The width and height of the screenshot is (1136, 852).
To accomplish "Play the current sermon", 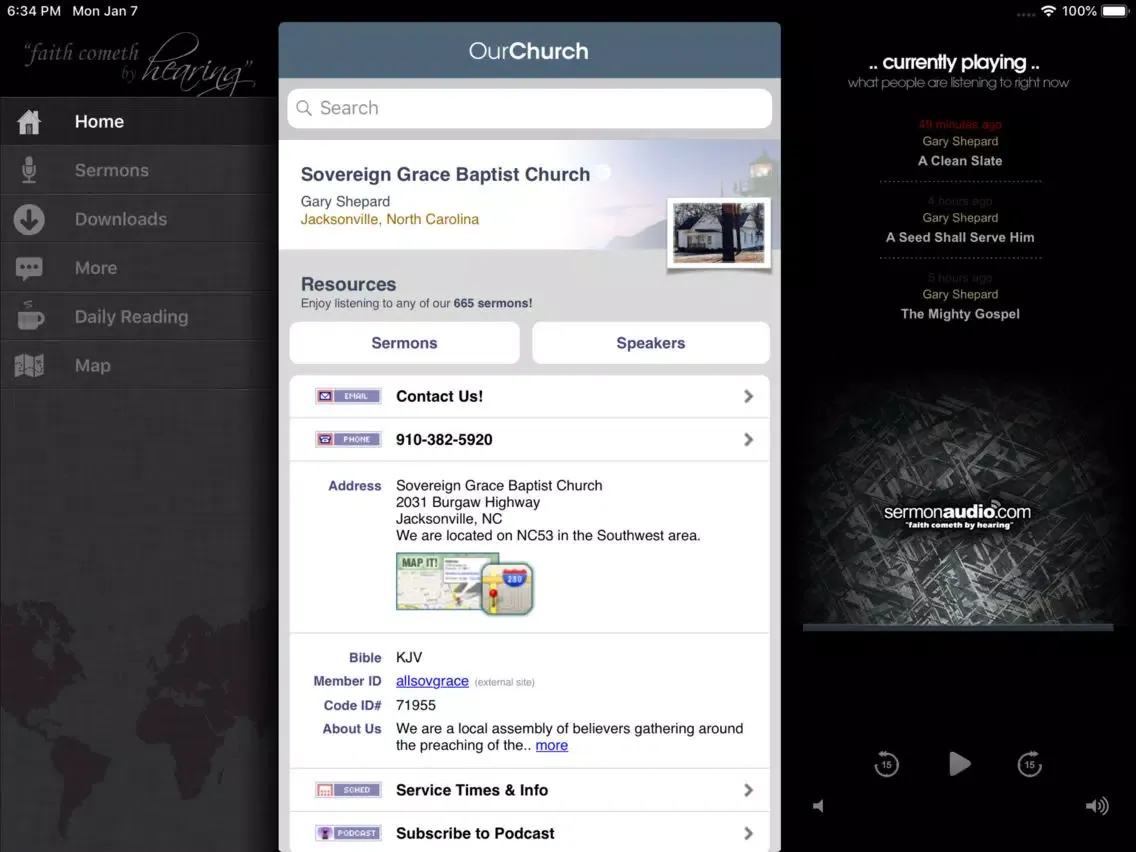I will [x=959, y=764].
